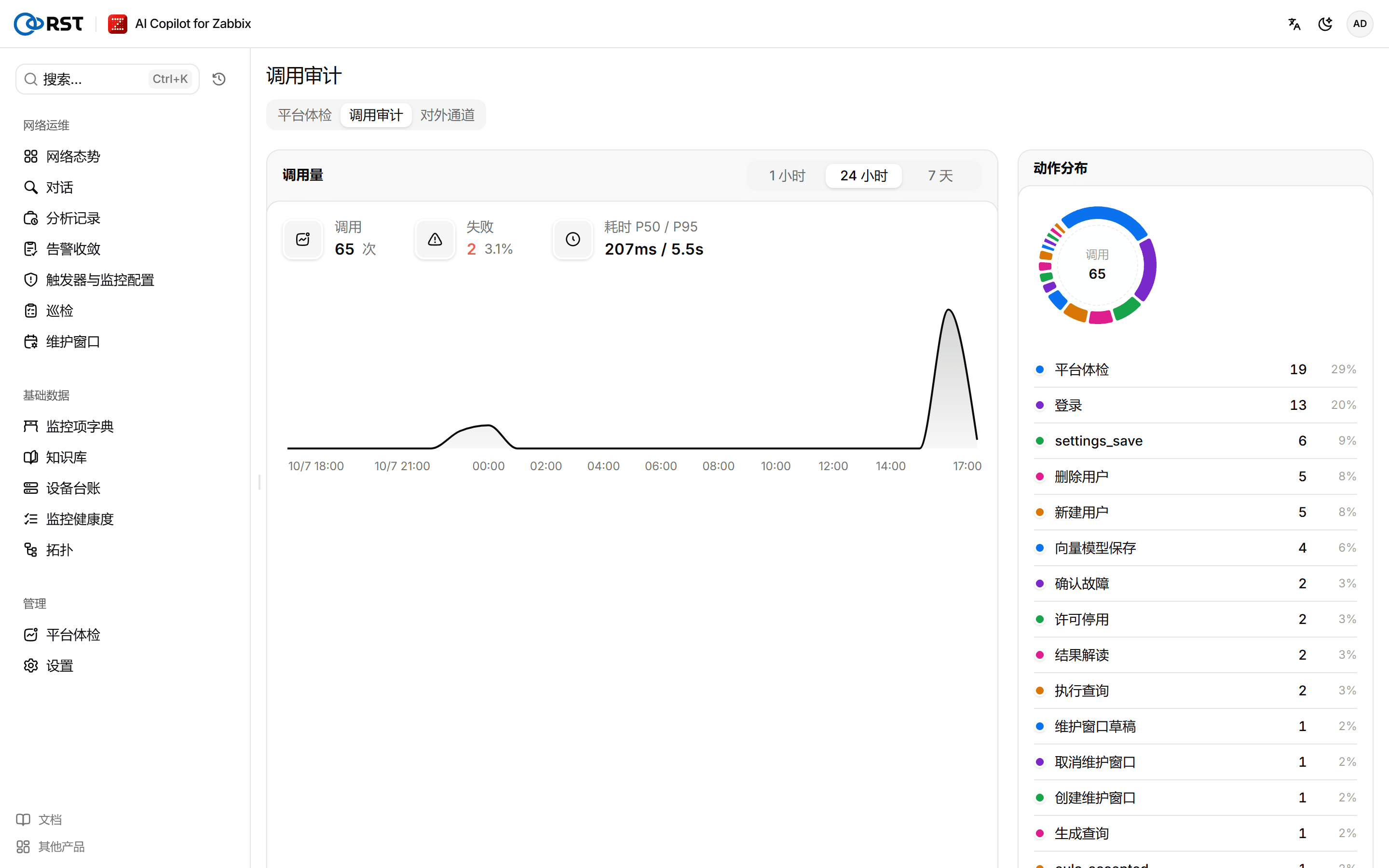Open the language translation icon
This screenshot has height=868, width=1389.
tap(1294, 24)
